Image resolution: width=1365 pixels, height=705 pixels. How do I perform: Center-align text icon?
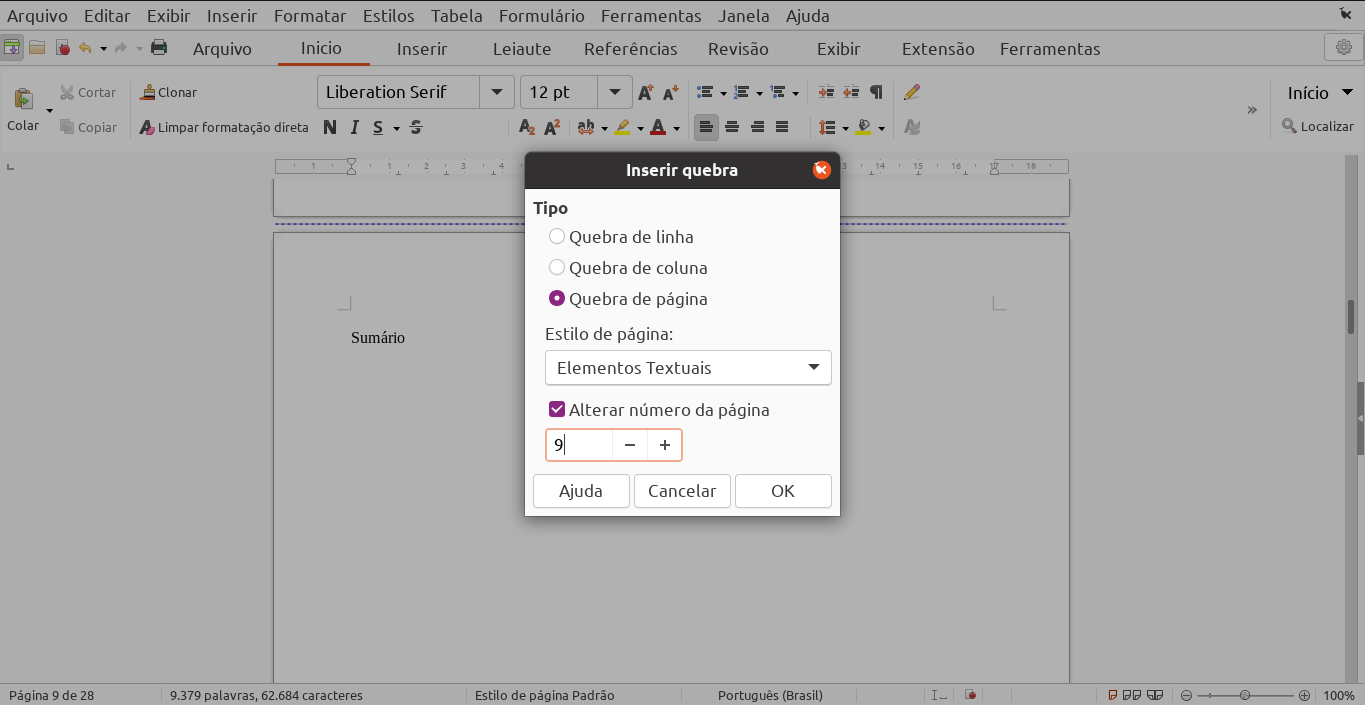[732, 127]
